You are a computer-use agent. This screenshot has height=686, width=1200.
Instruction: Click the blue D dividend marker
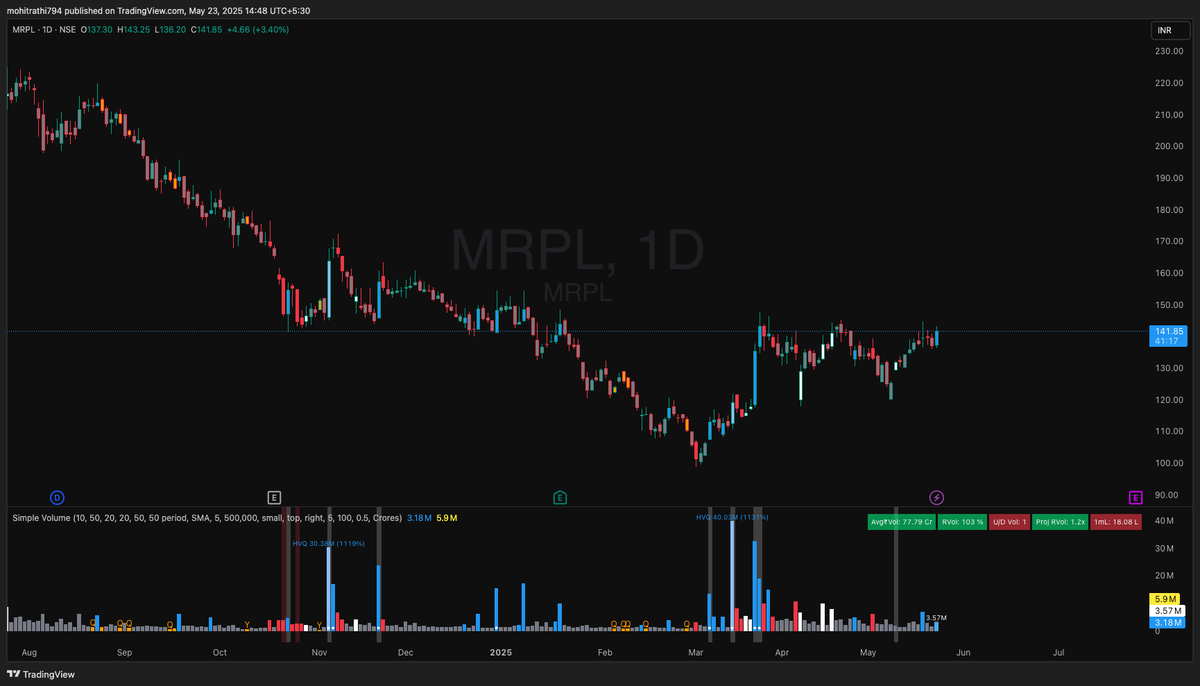tap(57, 497)
